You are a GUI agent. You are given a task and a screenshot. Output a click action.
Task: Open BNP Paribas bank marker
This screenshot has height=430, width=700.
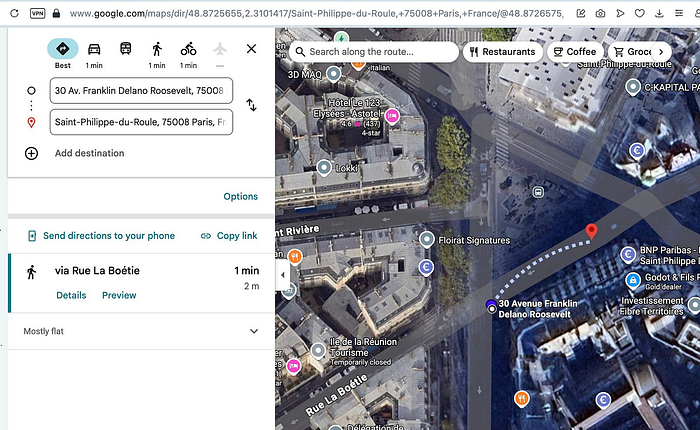pos(628,255)
